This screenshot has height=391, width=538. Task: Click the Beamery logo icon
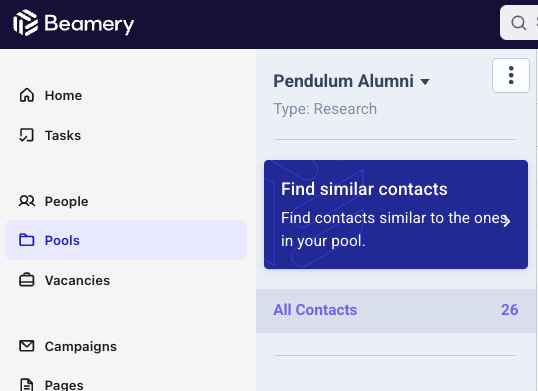click(x=25, y=23)
